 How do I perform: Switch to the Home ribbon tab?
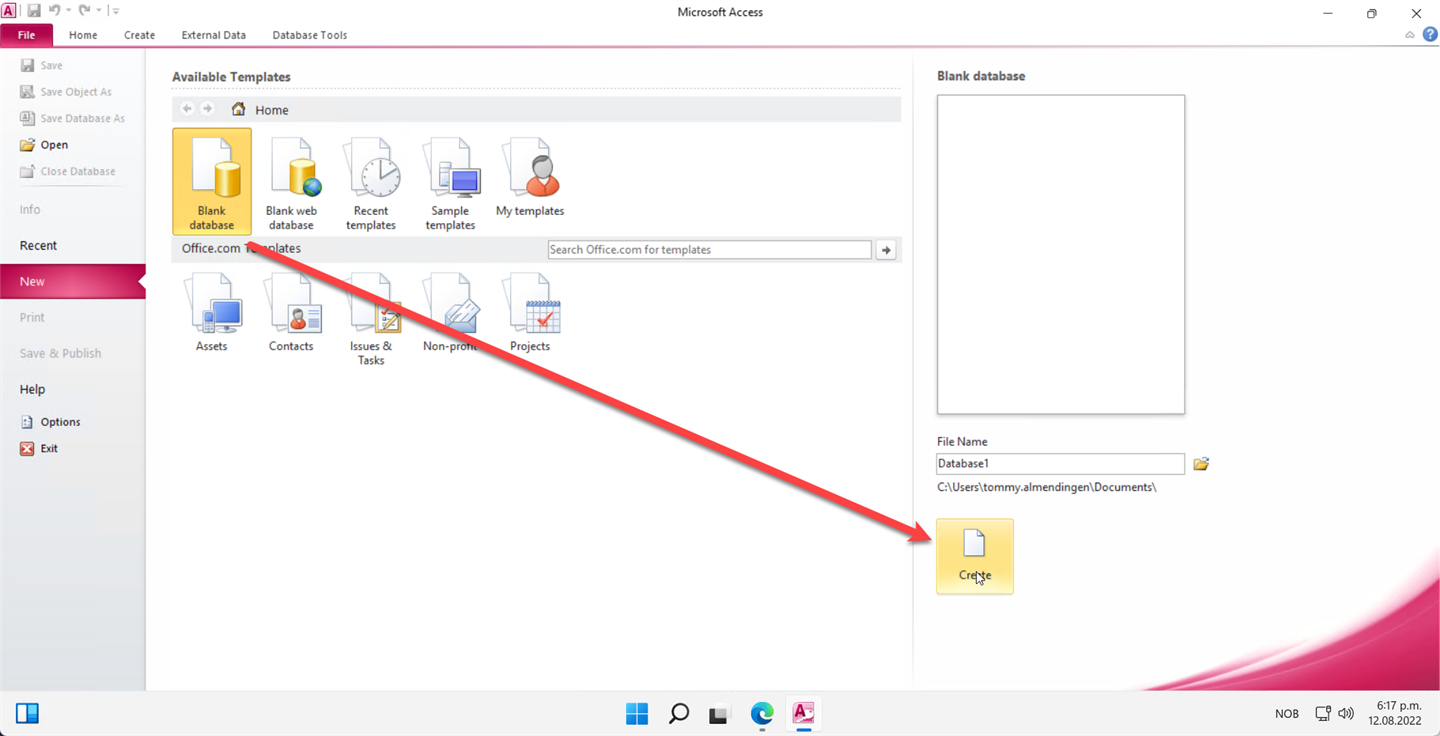coord(83,35)
